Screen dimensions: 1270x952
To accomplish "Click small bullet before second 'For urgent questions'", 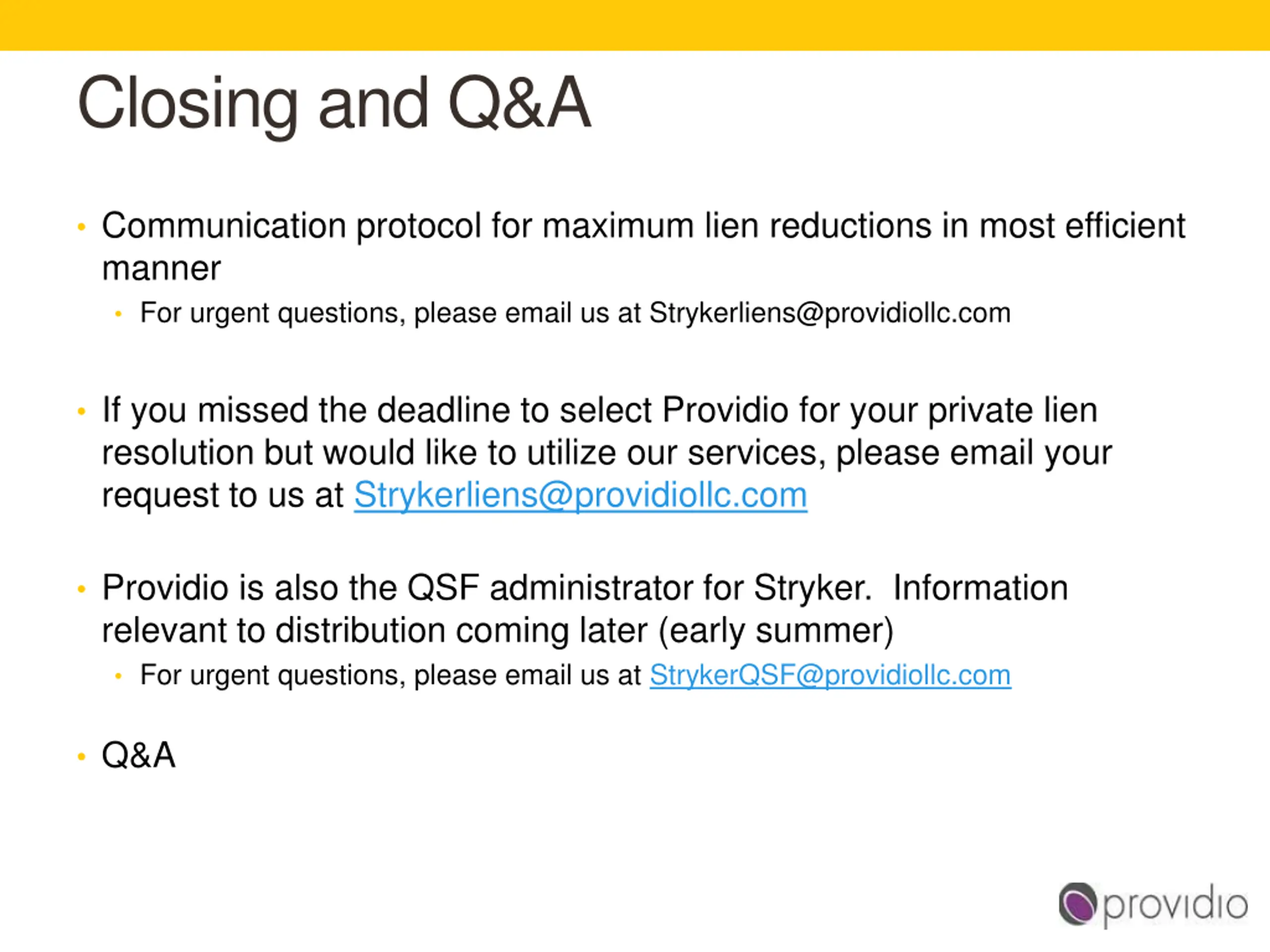I will click(118, 676).
